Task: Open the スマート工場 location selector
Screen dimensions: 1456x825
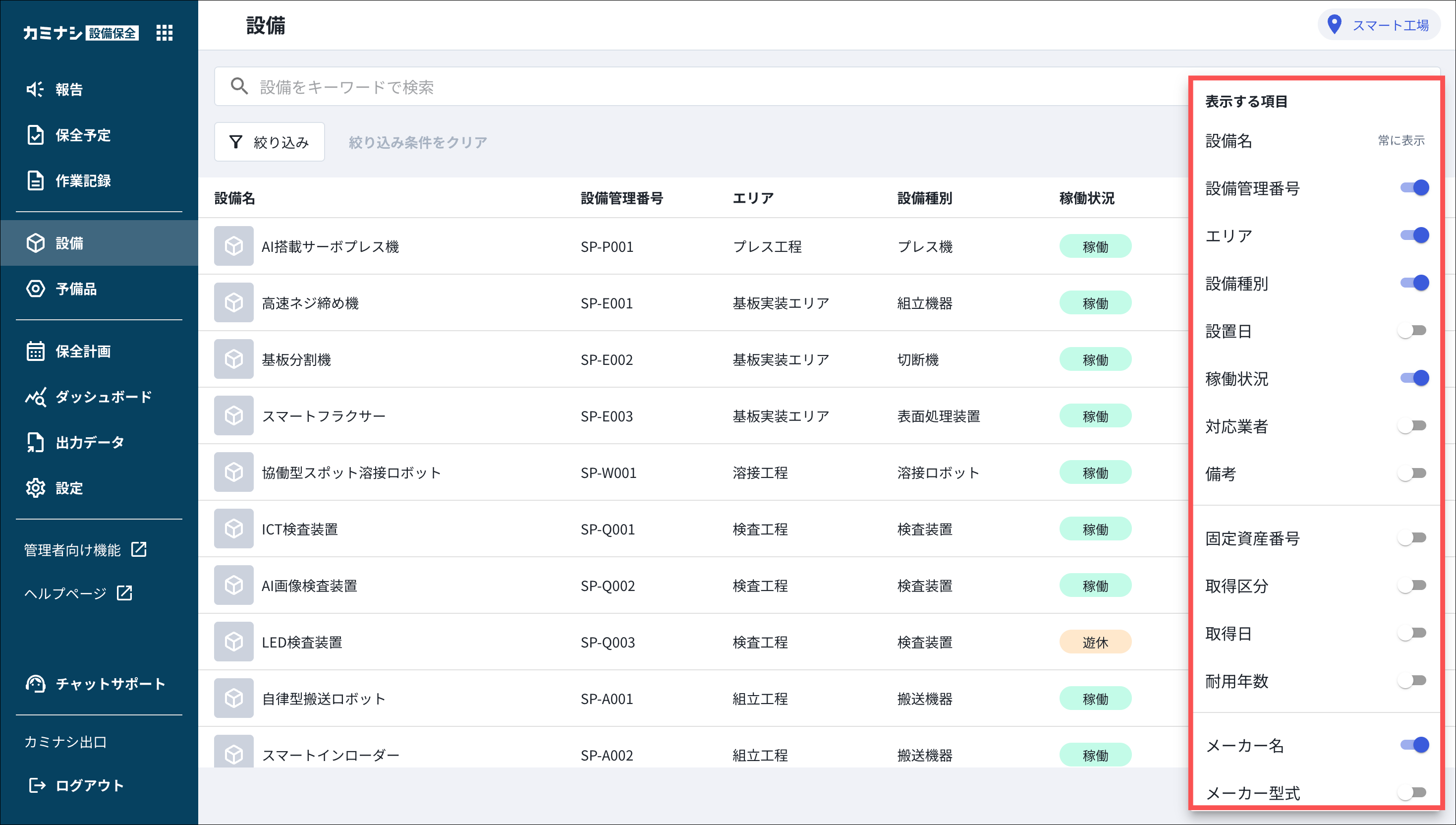Action: click(x=1379, y=25)
